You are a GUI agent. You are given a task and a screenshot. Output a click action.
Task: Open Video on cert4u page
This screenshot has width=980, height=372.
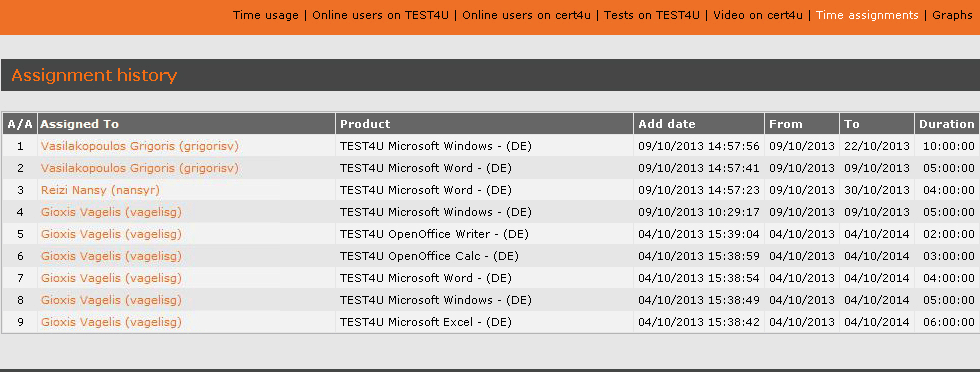pyautogui.click(x=758, y=15)
